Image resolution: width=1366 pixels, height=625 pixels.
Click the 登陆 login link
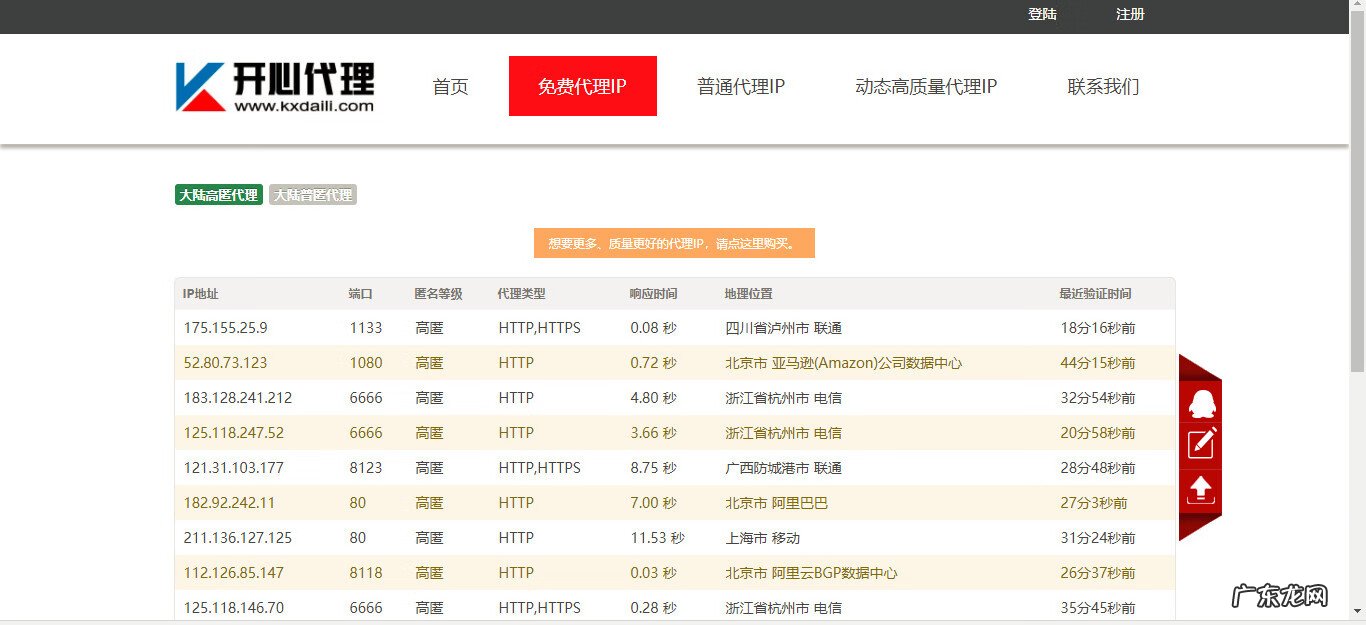click(1043, 15)
